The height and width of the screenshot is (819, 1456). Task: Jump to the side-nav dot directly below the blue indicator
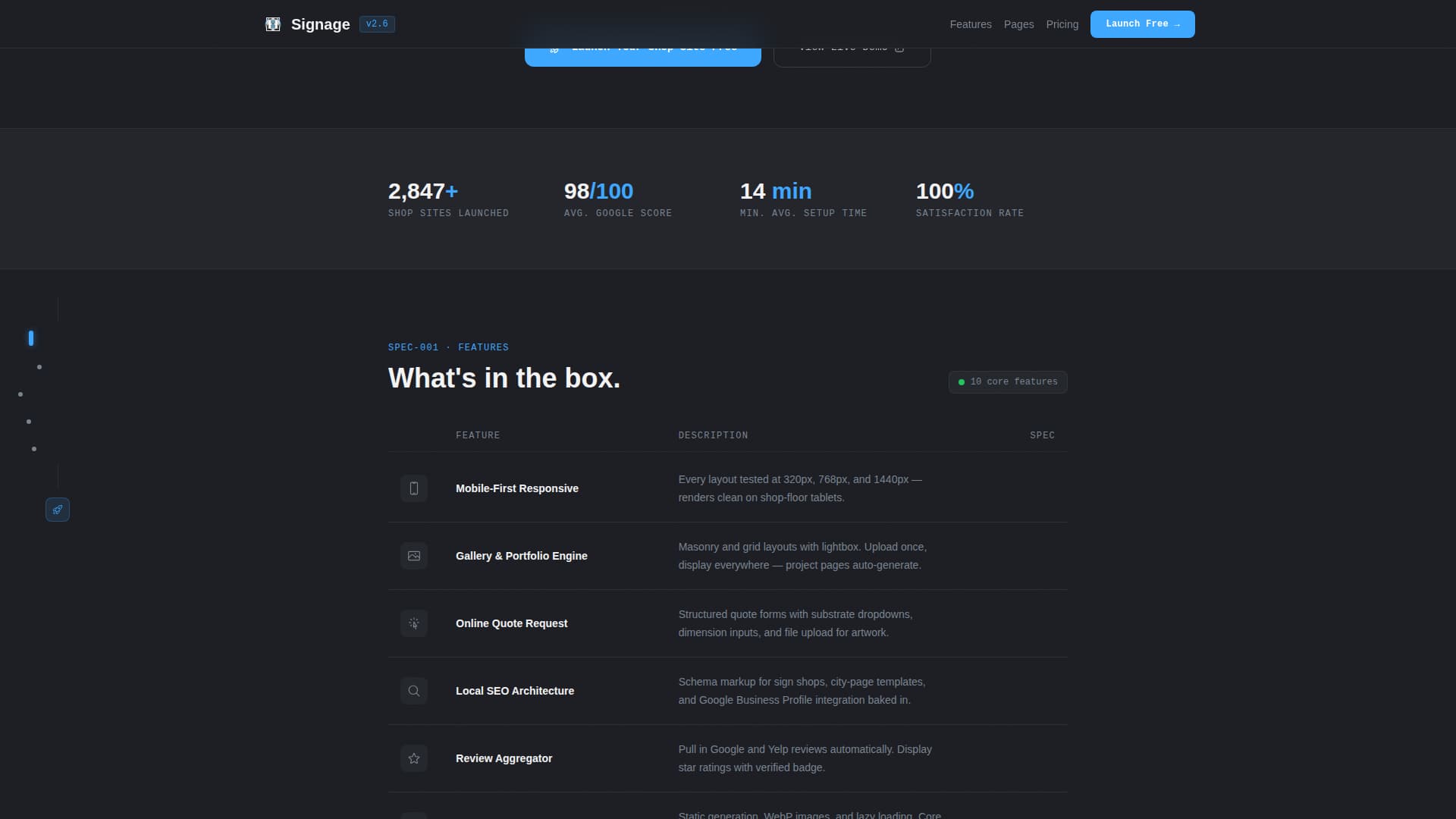39,367
